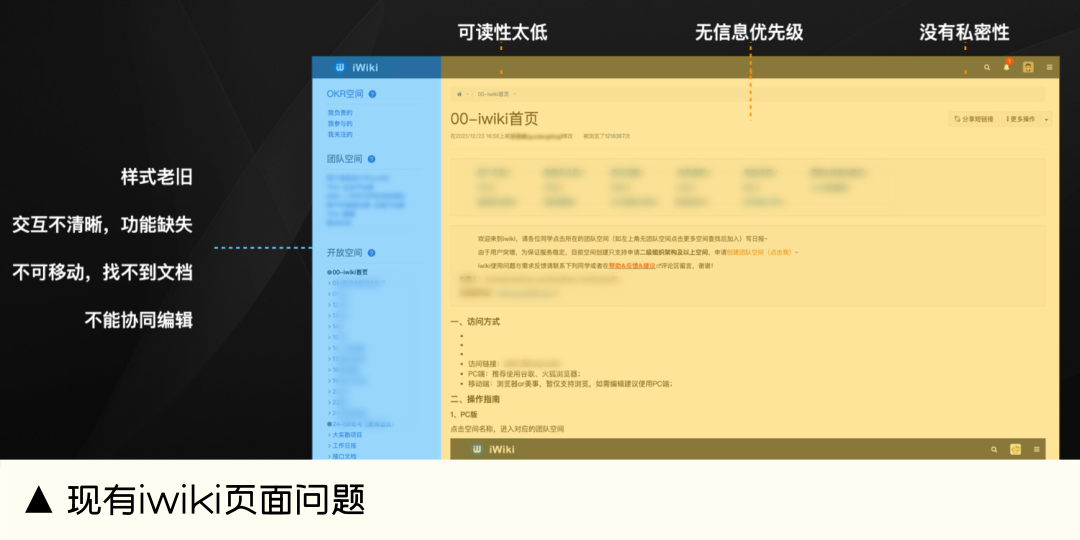Open the top-bar hamburger menu icon
Viewport: 1080px width, 540px height.
click(1050, 68)
